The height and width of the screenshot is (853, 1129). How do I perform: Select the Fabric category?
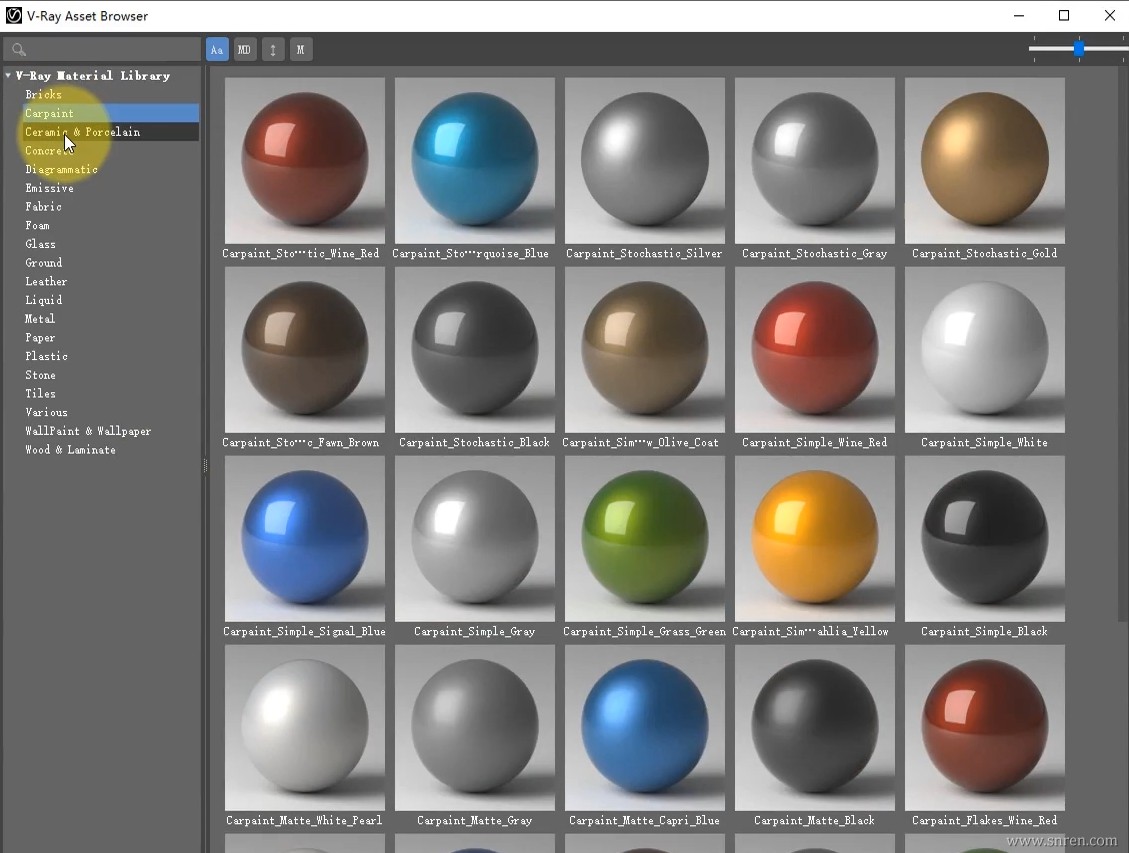click(43, 207)
